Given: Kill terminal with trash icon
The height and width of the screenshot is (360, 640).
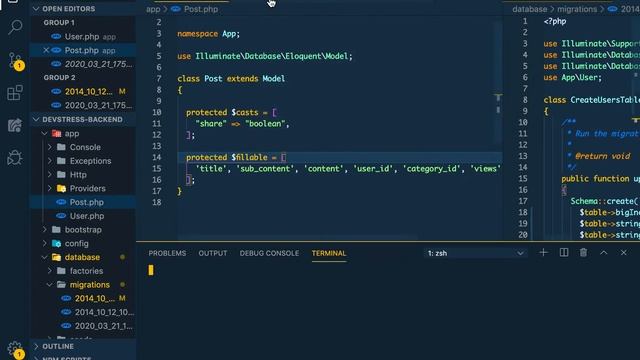Looking at the screenshot, I should (x=583, y=253).
